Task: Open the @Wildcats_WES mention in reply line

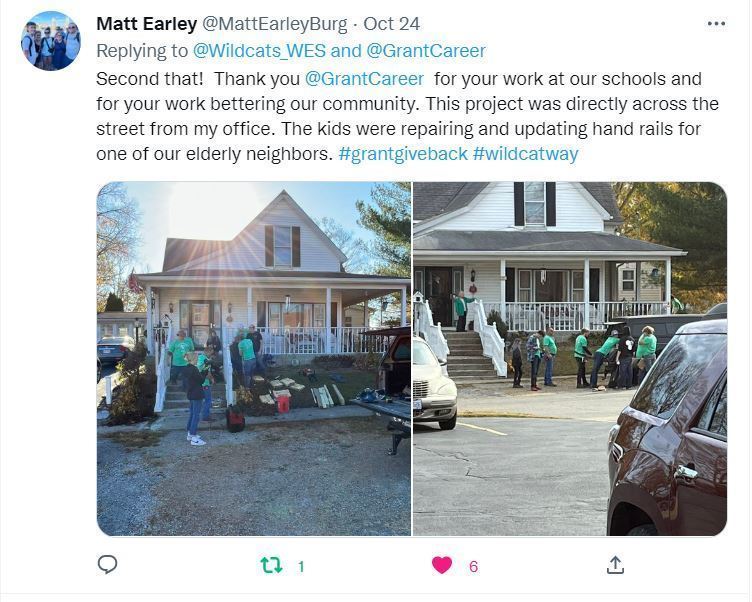Action: (259, 51)
